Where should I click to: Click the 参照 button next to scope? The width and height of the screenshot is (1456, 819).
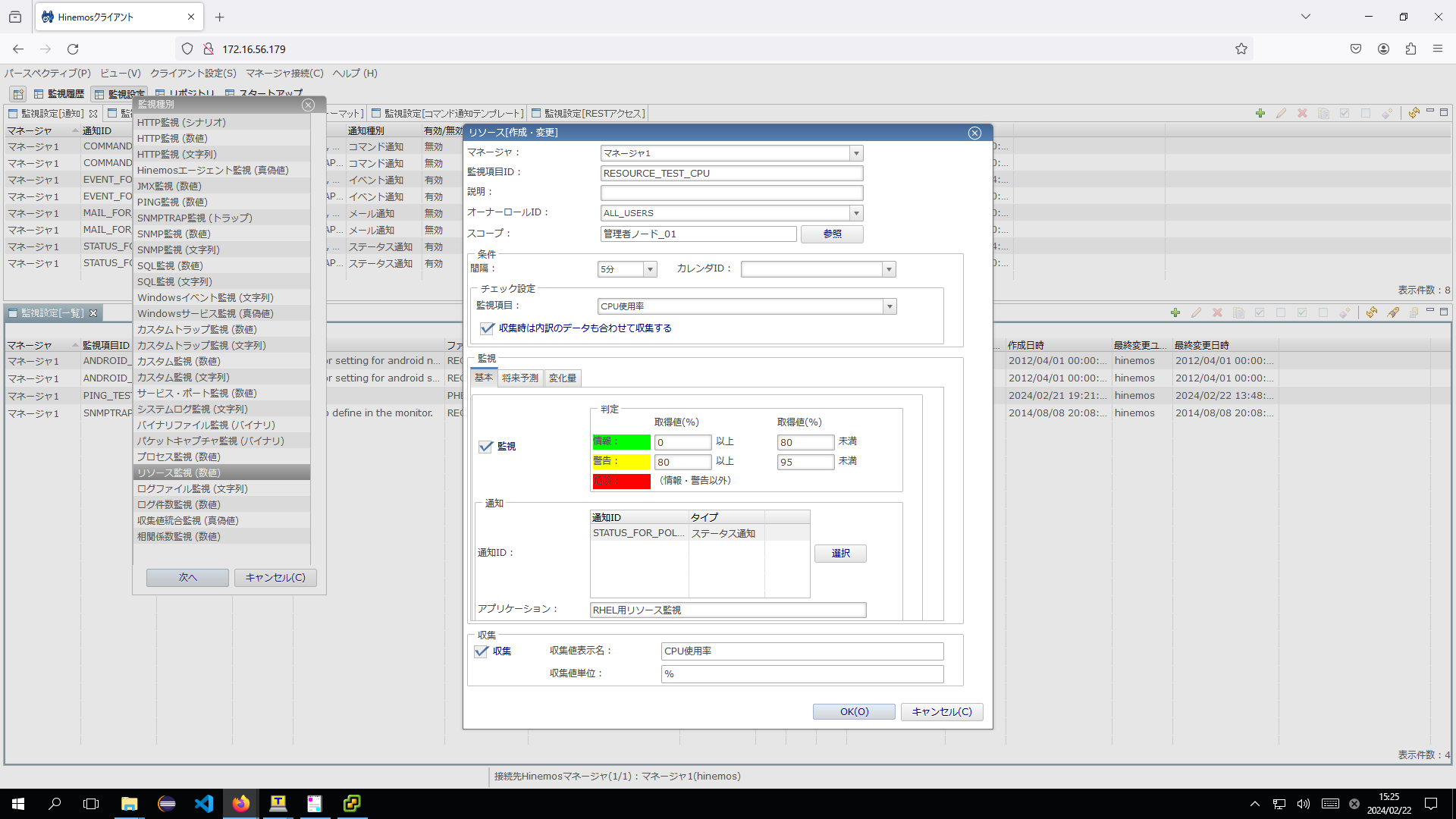click(x=832, y=234)
